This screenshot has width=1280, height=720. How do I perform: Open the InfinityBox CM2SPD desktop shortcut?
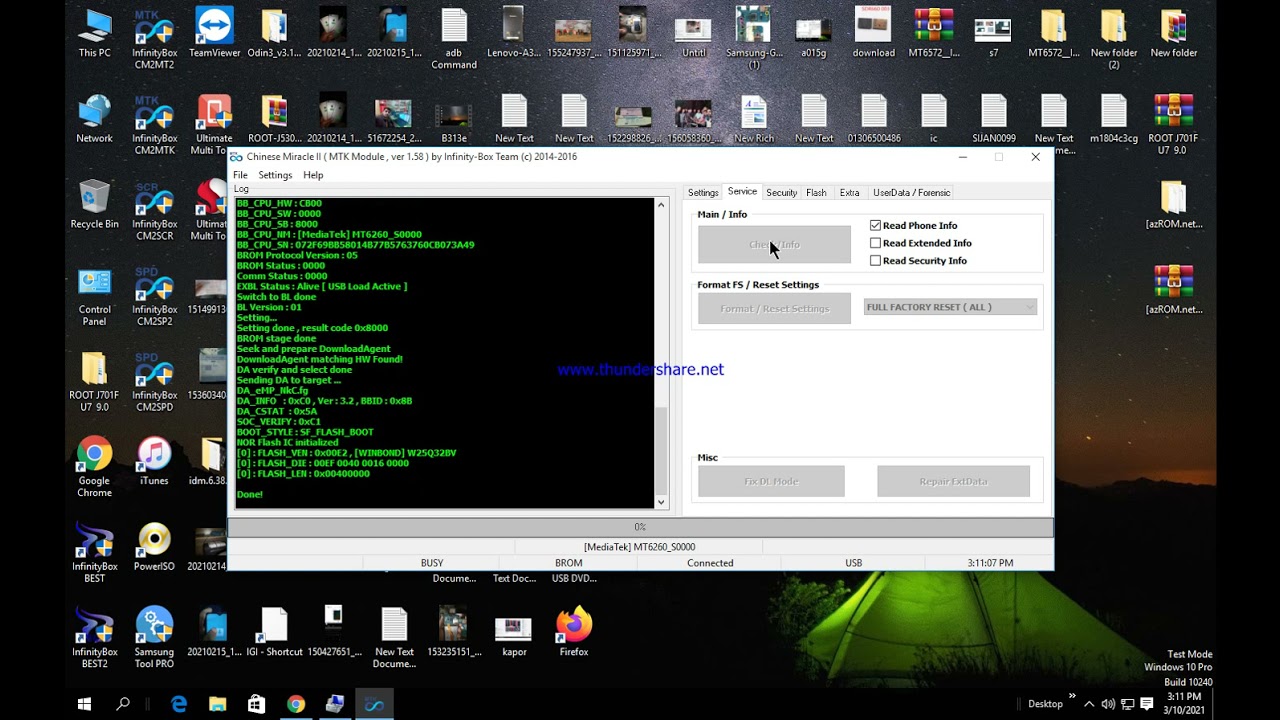(x=154, y=382)
